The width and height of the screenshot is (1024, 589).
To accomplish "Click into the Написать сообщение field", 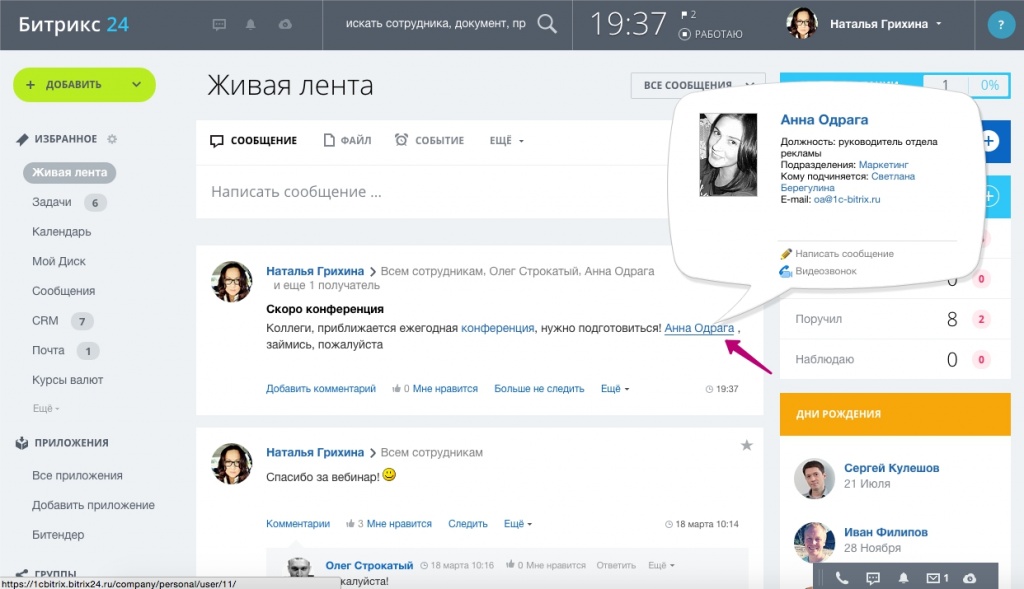I will [x=431, y=192].
